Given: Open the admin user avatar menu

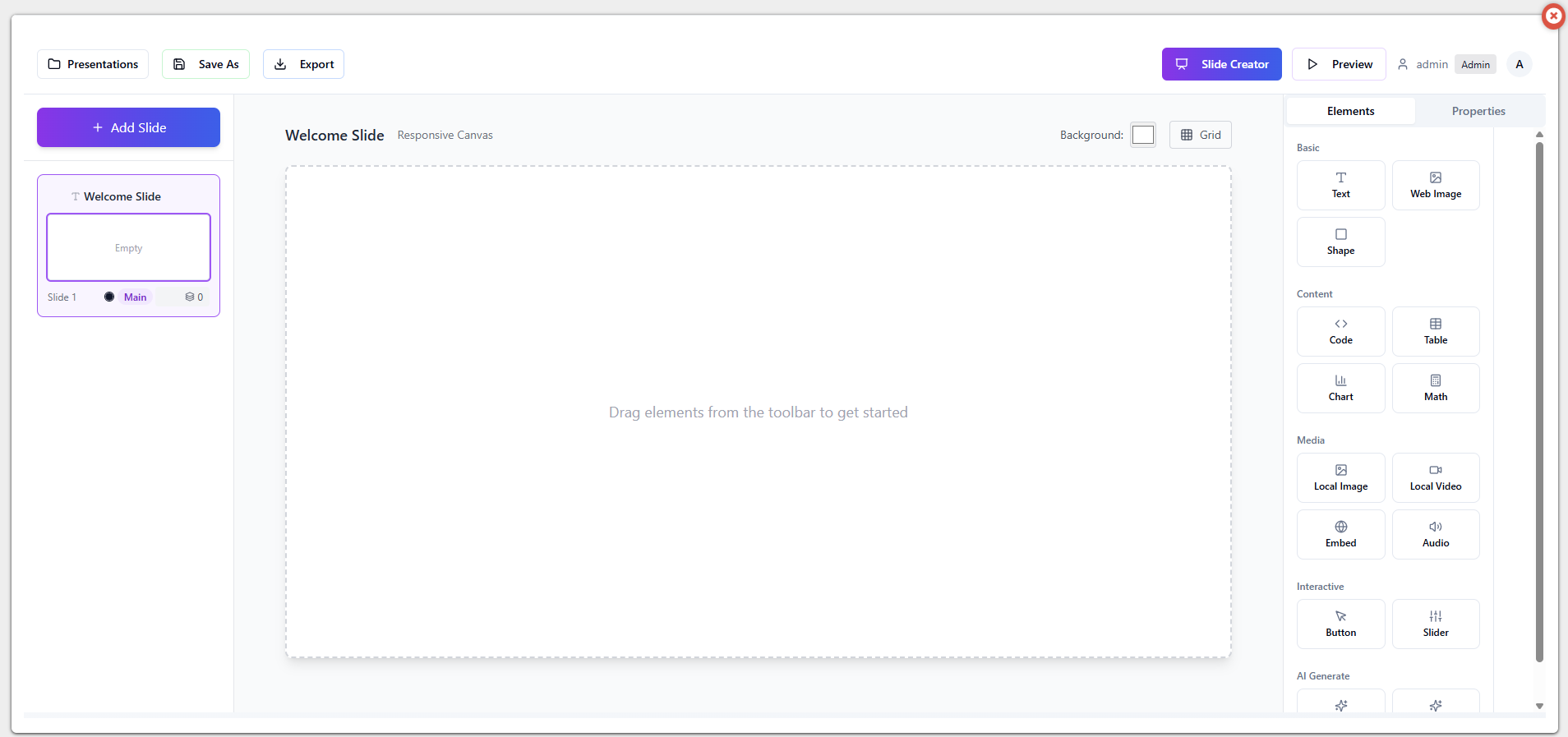Looking at the screenshot, I should tap(1519, 64).
